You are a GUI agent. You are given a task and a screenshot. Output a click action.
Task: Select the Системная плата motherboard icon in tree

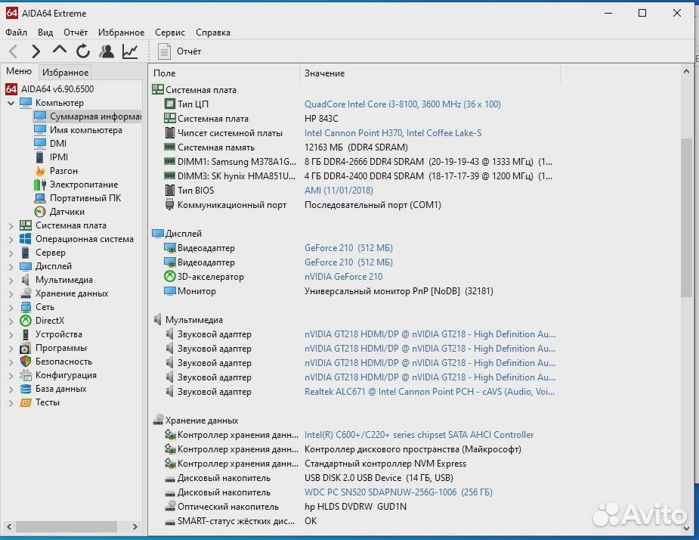[x=25, y=225]
